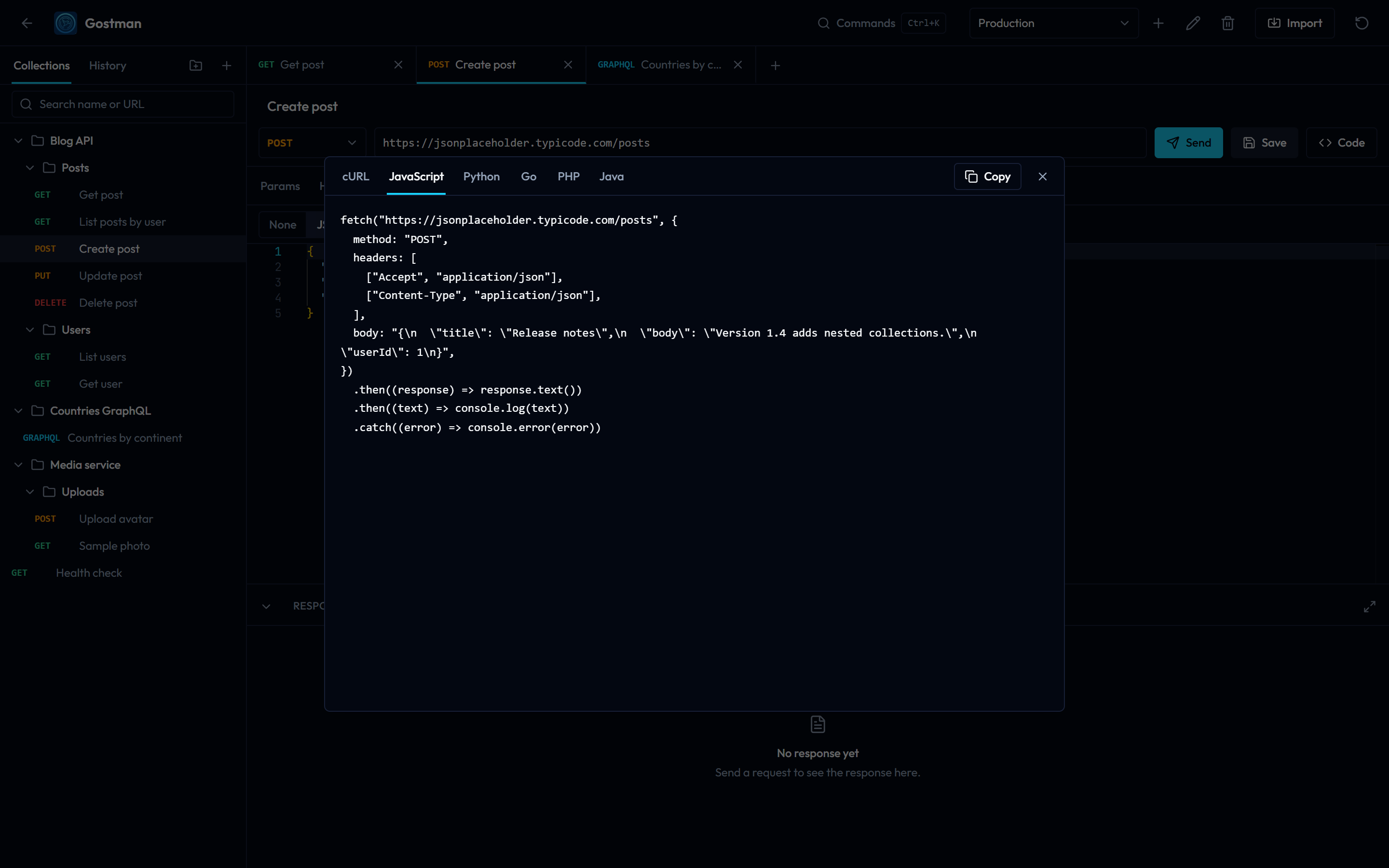This screenshot has width=1389, height=868.
Task: Click the Import button
Action: 1295,23
